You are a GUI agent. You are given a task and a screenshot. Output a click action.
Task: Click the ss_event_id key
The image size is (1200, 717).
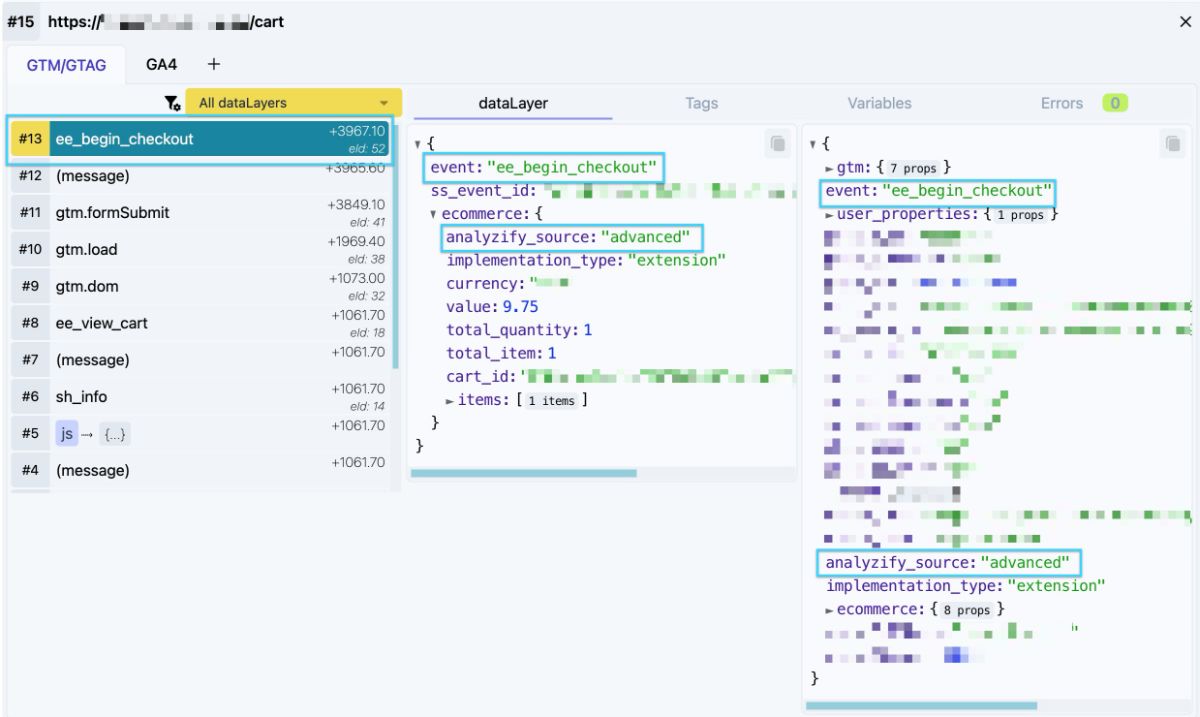(484, 191)
